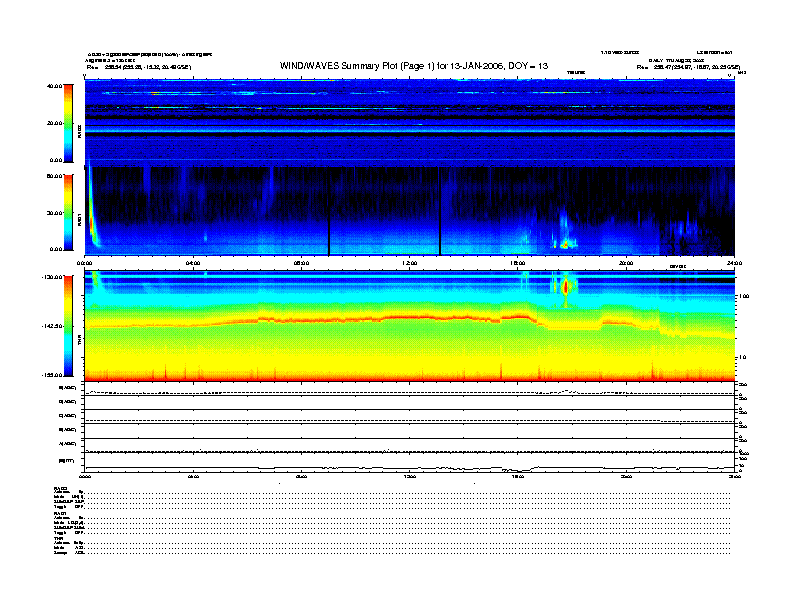The image size is (792, 612).
Task: Click the vertical TNR panel label
Action: (x=79, y=340)
